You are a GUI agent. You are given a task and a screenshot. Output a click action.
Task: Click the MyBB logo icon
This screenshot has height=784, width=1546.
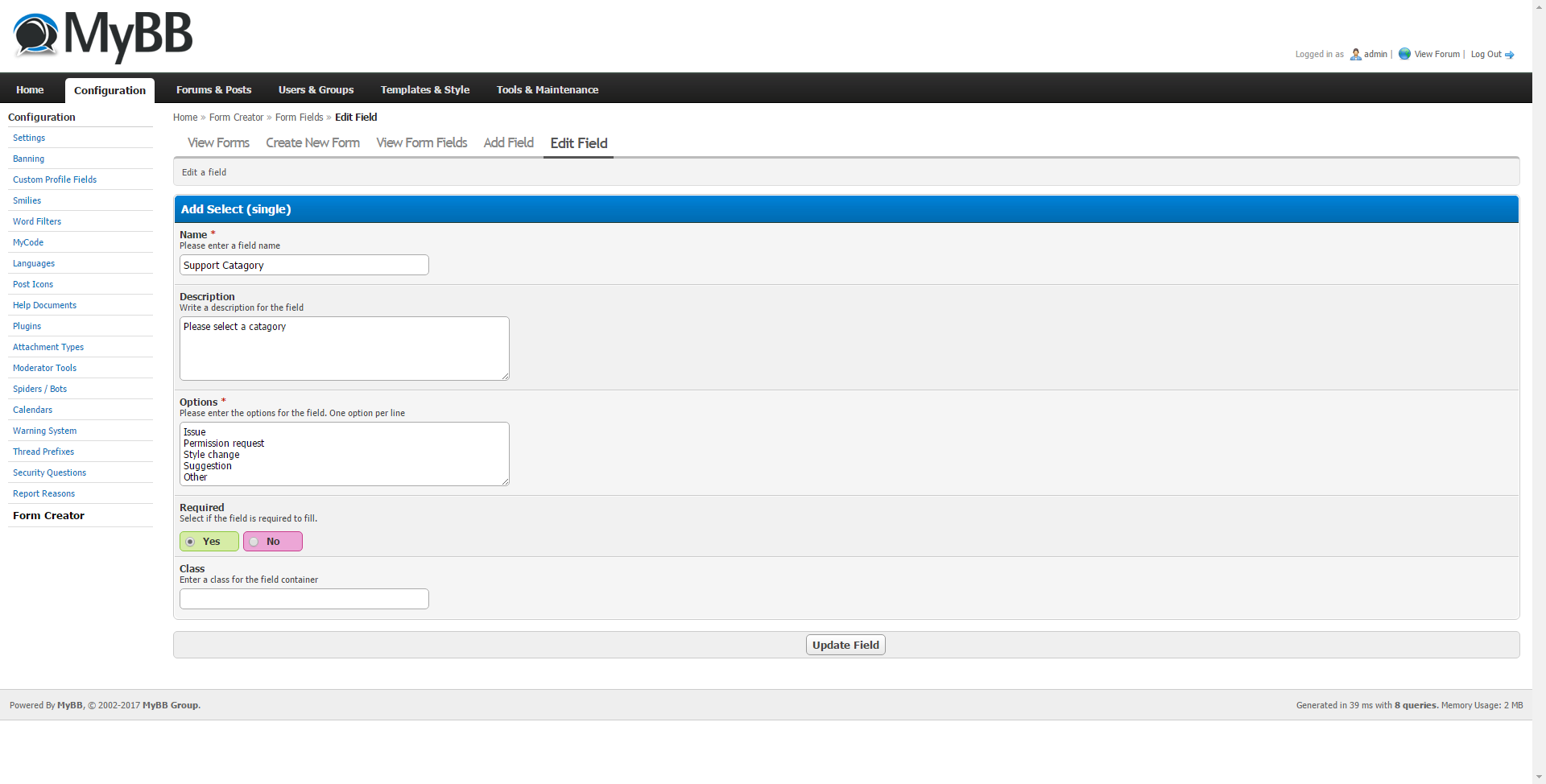click(x=36, y=35)
